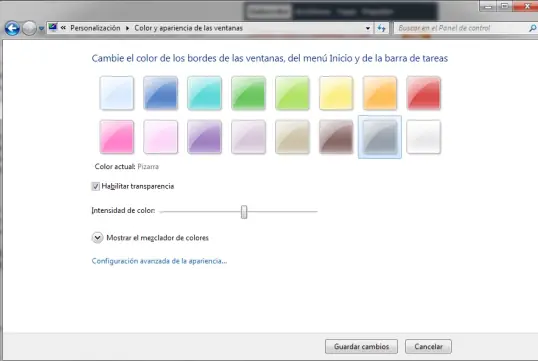538x361 pixels.
Task: Open Configuración avanzada de la apariencia link
Action: 159,261
